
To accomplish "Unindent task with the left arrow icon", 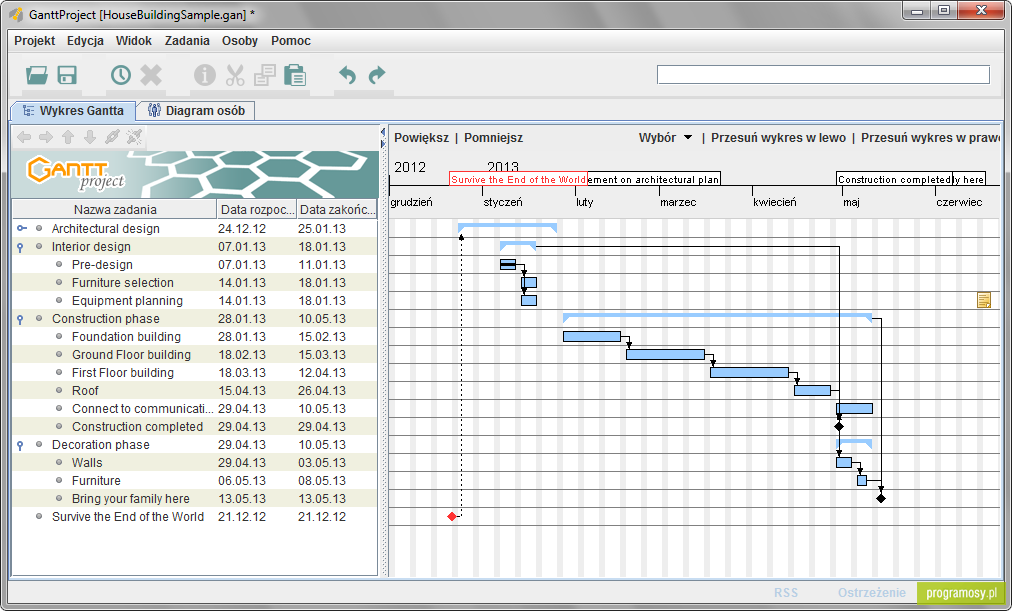I will 24,137.
